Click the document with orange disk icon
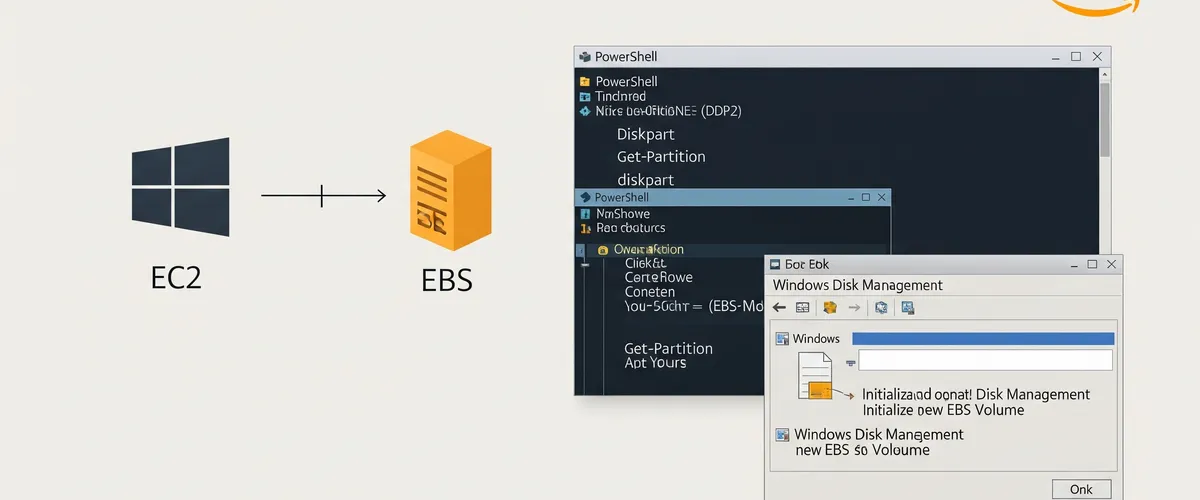The height and width of the screenshot is (500, 1200). (x=815, y=376)
